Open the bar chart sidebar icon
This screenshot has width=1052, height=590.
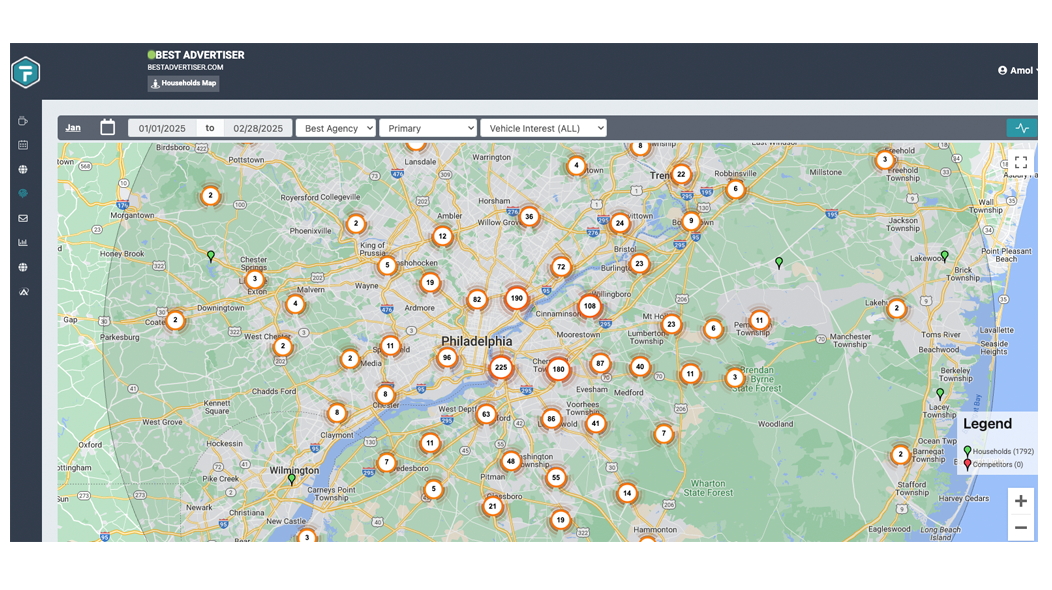[23, 242]
